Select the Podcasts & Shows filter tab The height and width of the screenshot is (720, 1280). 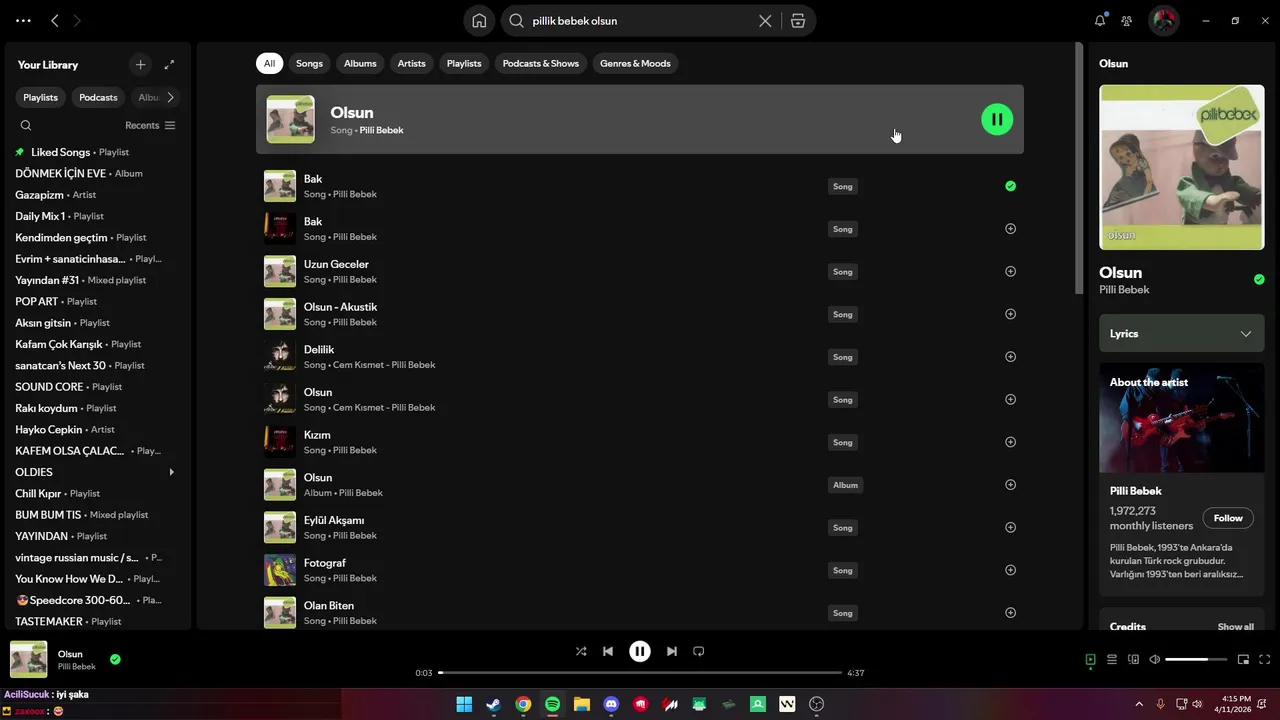(541, 63)
